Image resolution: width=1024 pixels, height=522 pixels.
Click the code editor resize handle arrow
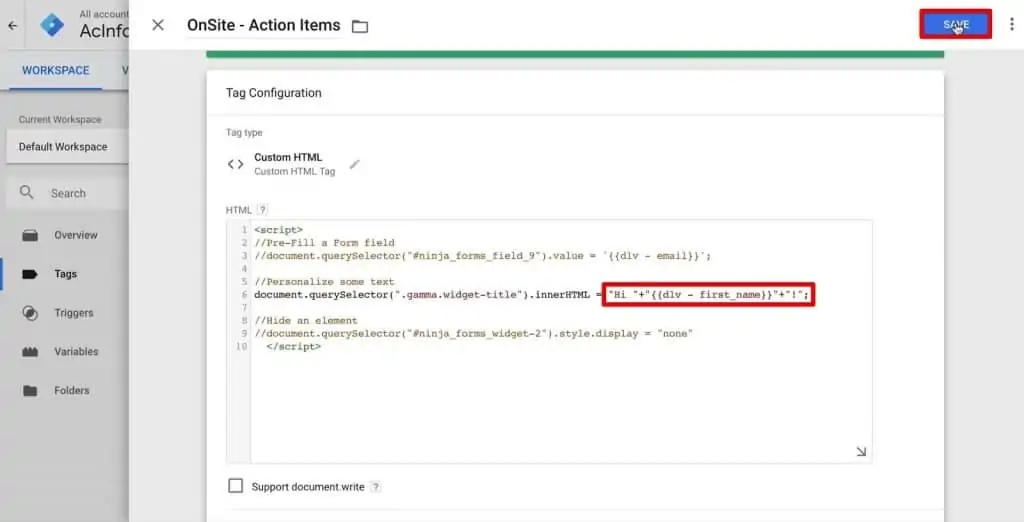coord(861,451)
